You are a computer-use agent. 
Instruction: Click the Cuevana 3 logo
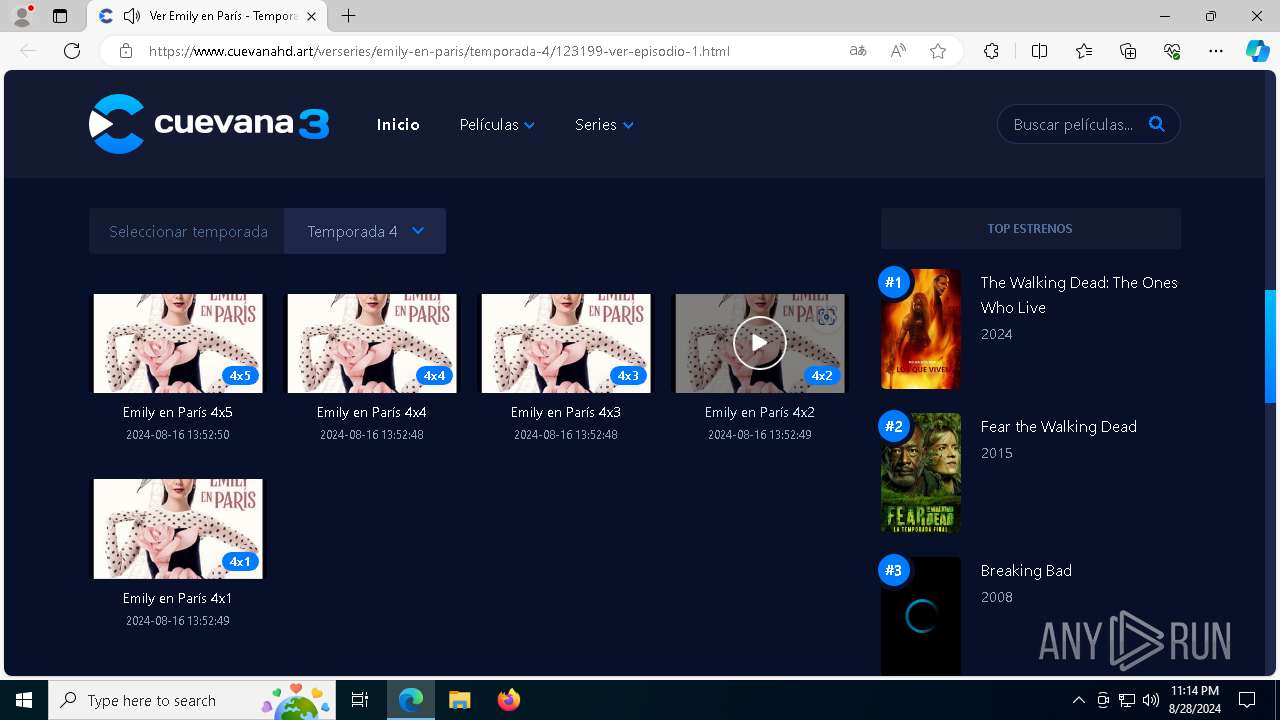(x=209, y=124)
